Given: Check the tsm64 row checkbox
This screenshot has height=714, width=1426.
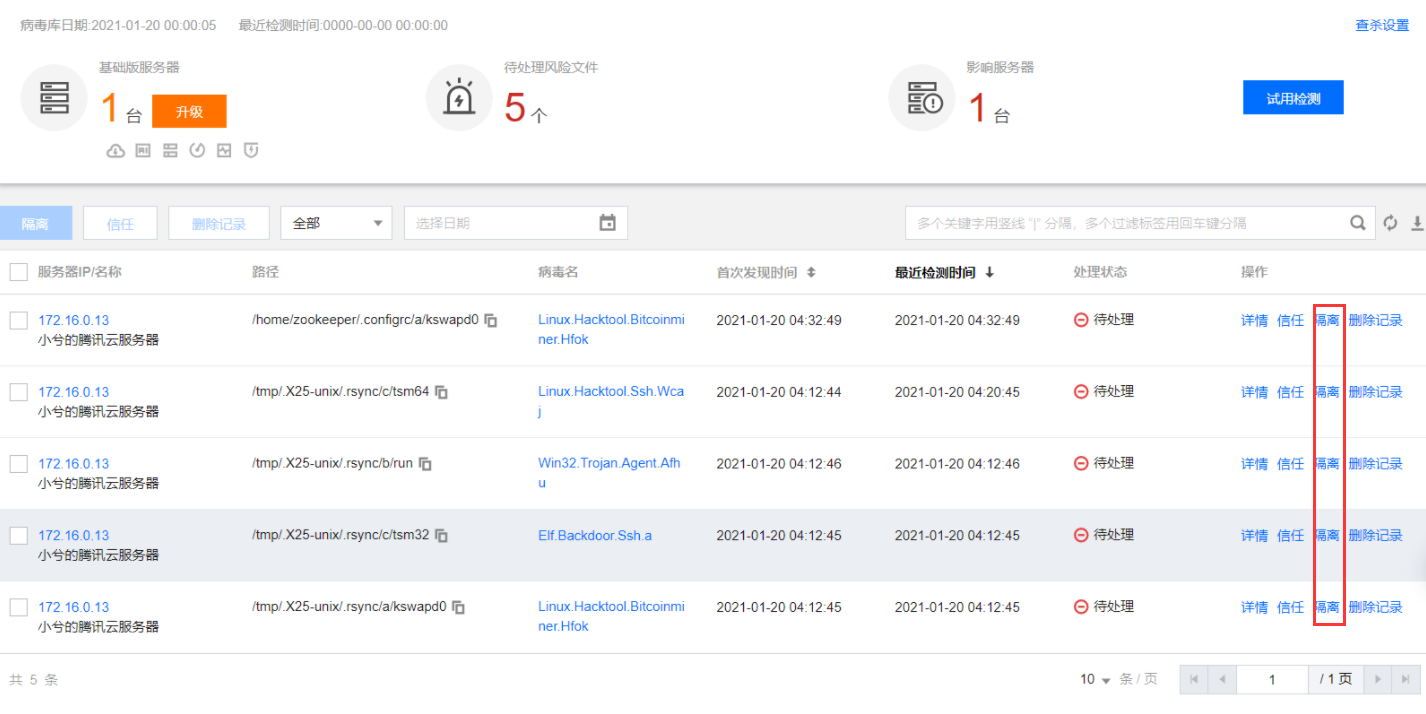Looking at the screenshot, I should (x=18, y=392).
